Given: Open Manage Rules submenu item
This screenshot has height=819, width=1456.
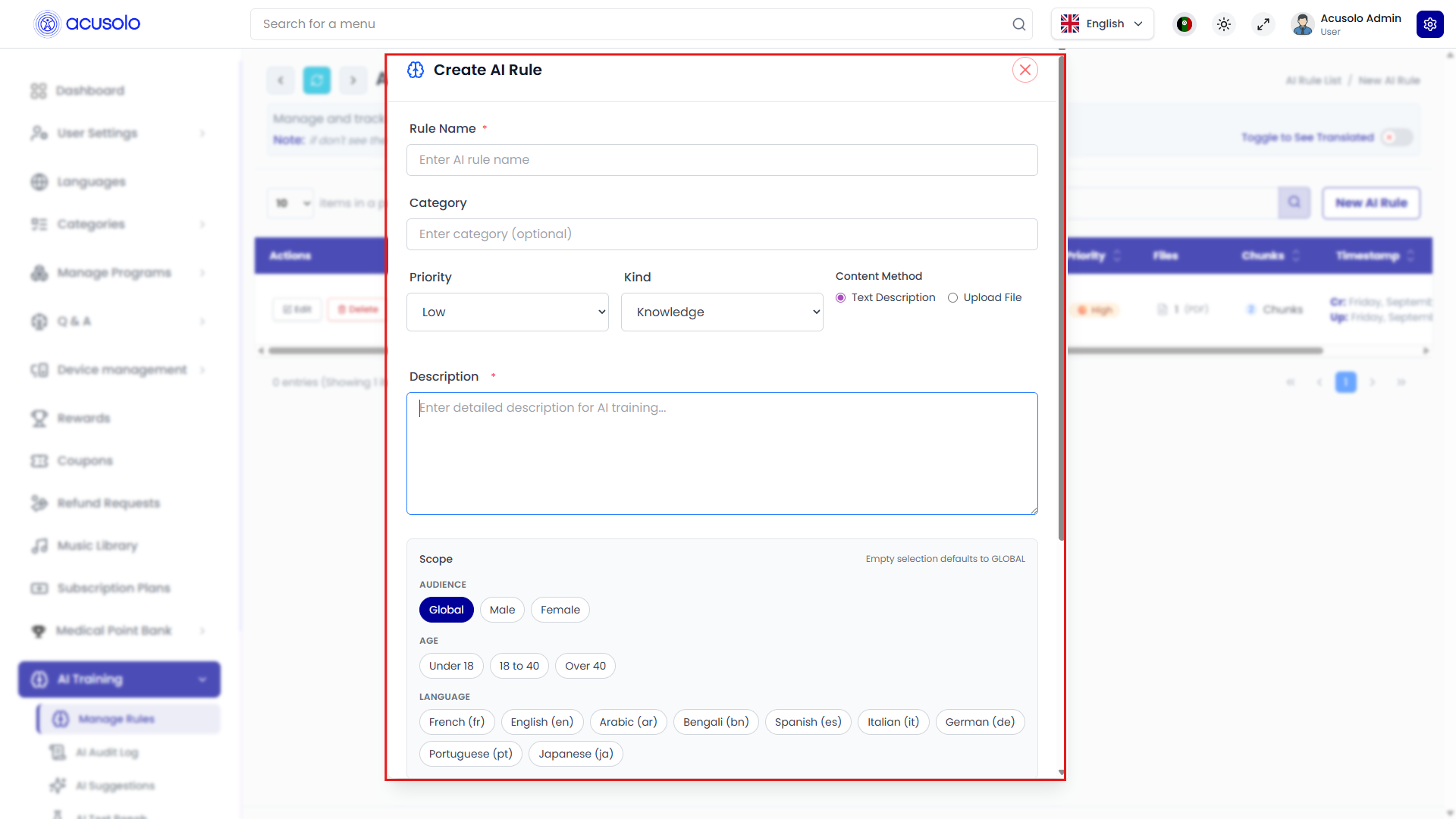Looking at the screenshot, I should pos(128,718).
